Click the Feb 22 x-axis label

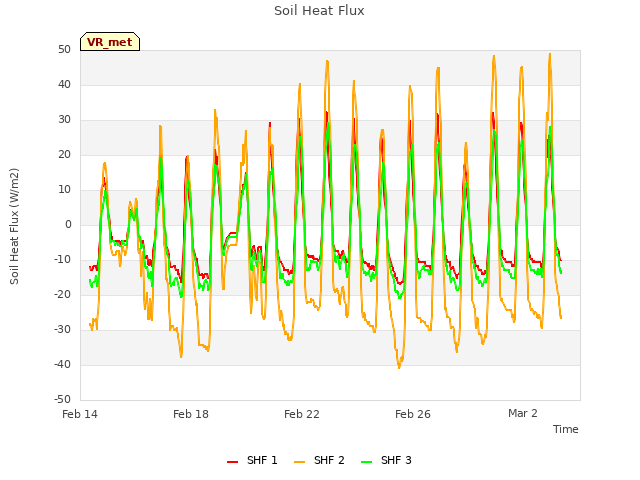(302, 414)
